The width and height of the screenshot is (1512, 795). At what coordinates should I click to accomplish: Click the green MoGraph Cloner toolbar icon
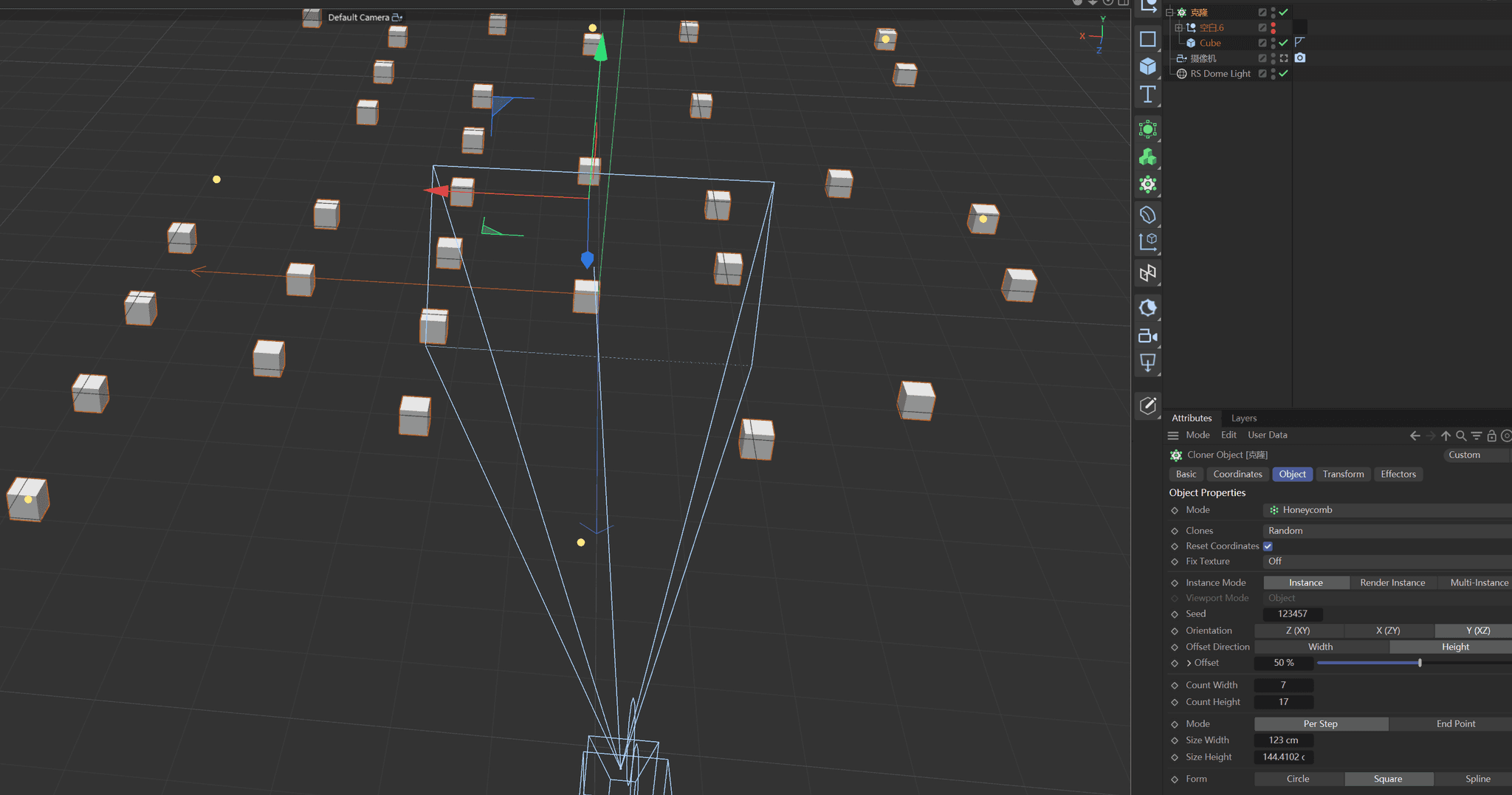point(1147,185)
